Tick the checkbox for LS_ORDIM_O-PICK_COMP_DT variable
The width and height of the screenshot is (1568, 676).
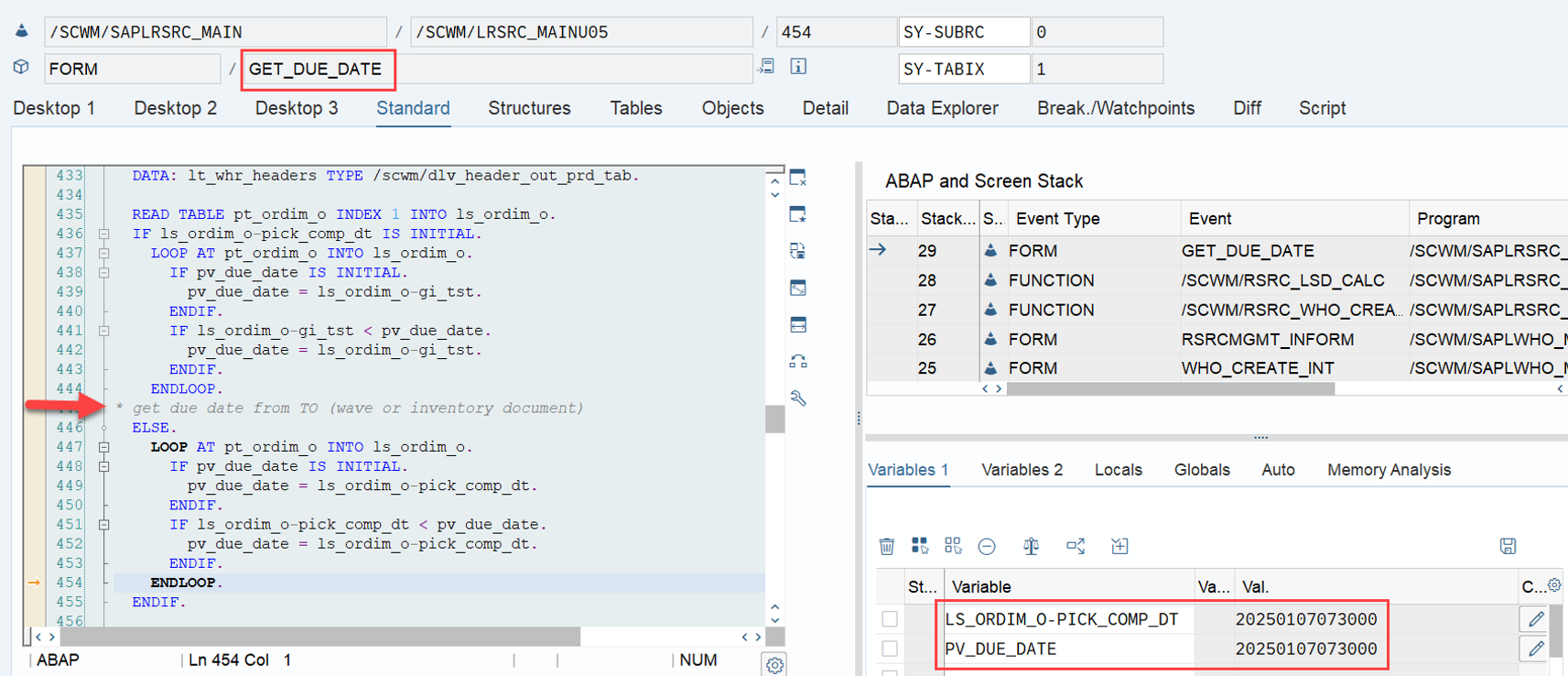(x=890, y=619)
